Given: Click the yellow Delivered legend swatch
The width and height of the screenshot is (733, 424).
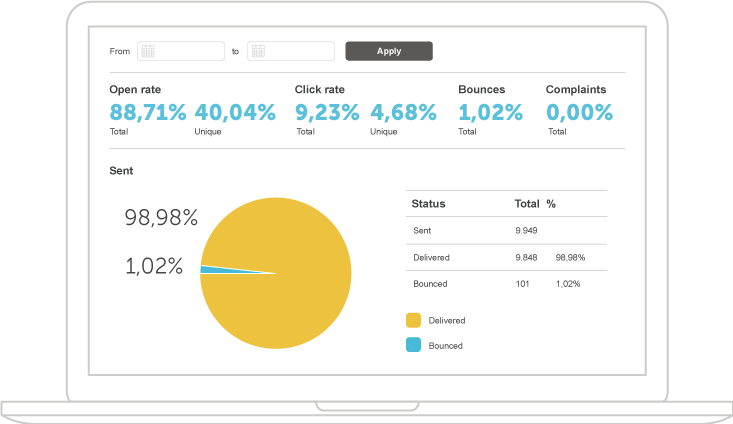Looking at the screenshot, I should 413,320.
